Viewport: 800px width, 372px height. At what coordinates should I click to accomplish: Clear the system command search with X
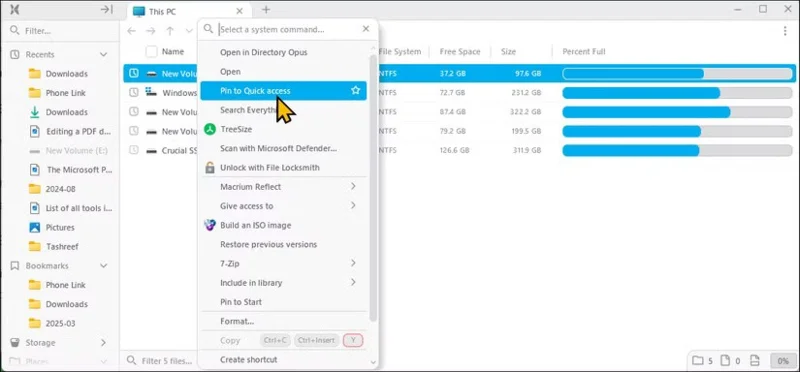tap(366, 29)
